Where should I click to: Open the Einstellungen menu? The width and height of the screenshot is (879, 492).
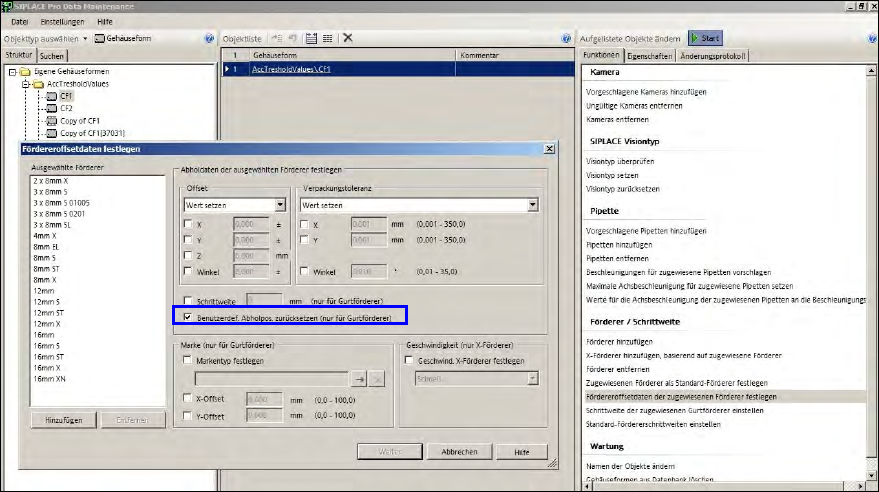point(62,21)
